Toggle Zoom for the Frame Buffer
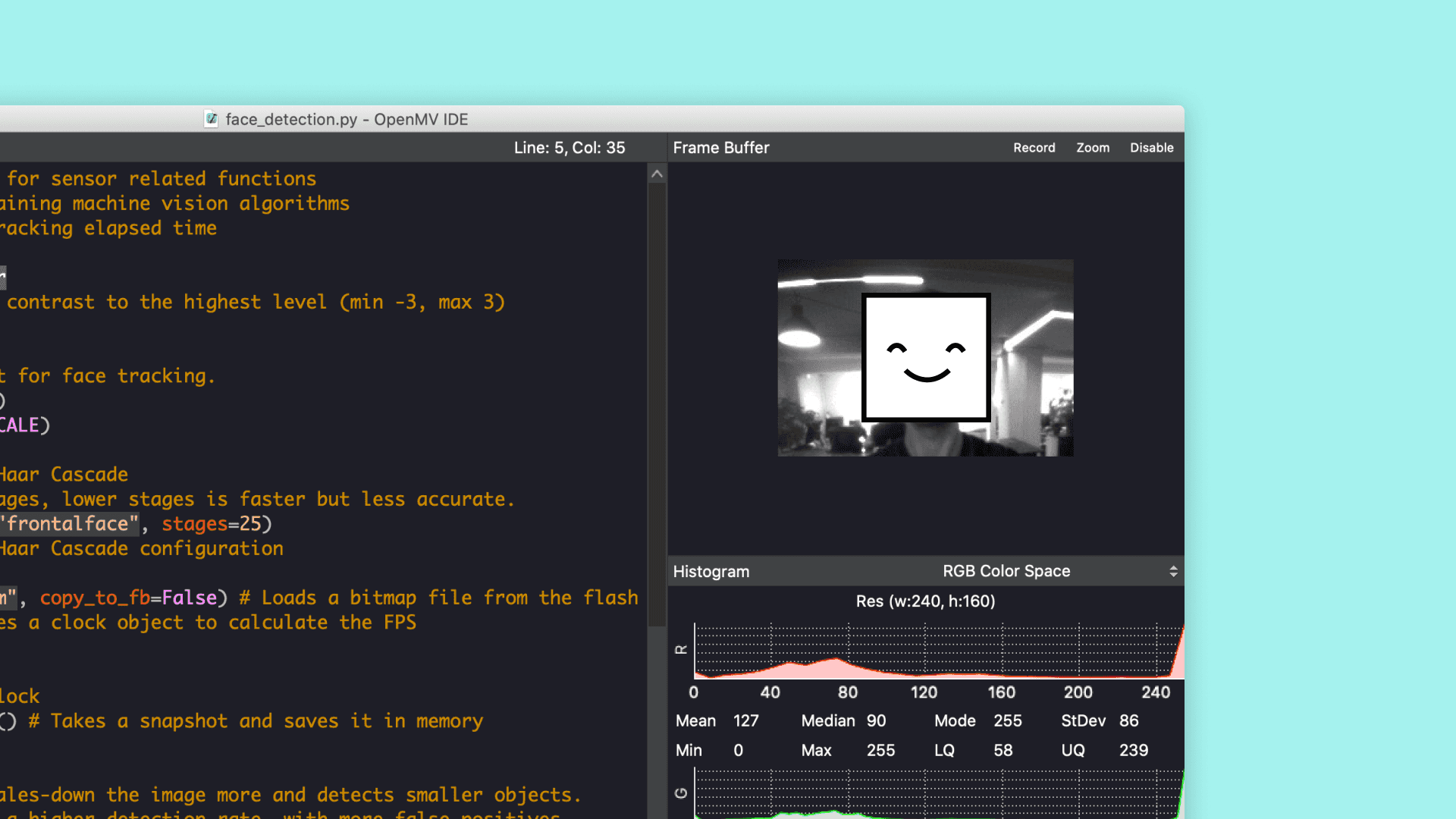Image resolution: width=1456 pixels, height=819 pixels. 1092,148
